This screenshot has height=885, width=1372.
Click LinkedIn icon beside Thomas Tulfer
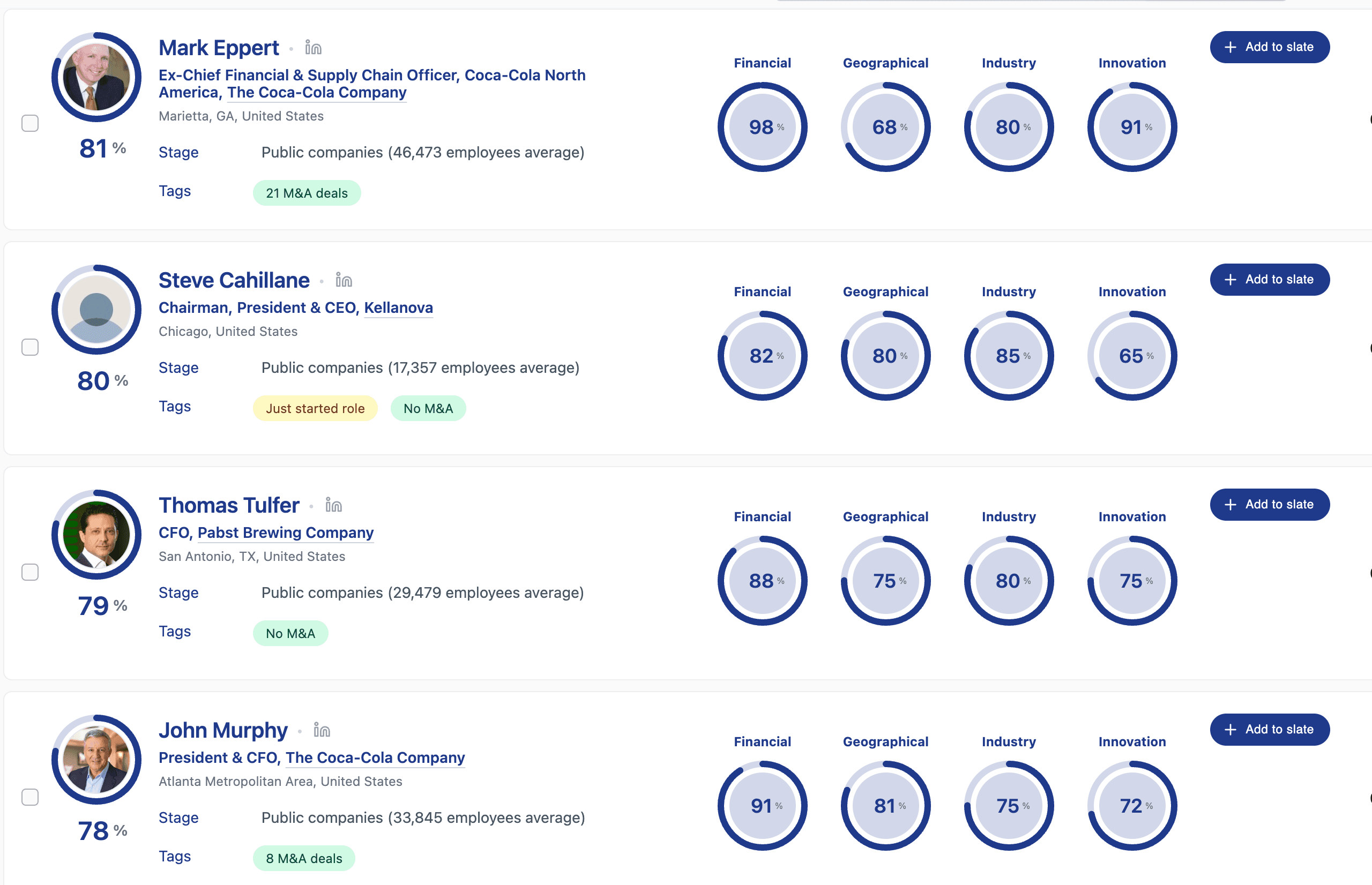(x=333, y=505)
